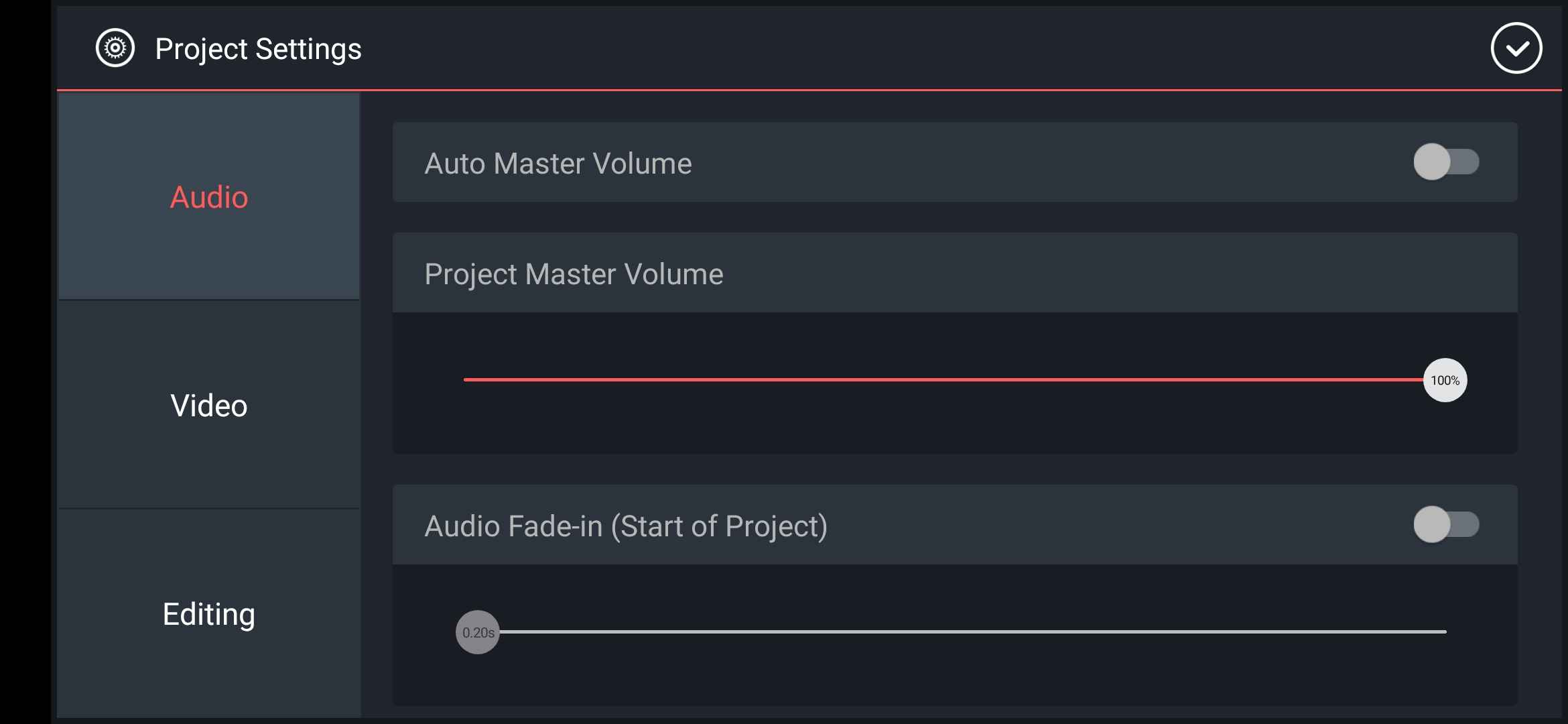Click the Auto Master Volume label
The image size is (1568, 724).
point(558,164)
